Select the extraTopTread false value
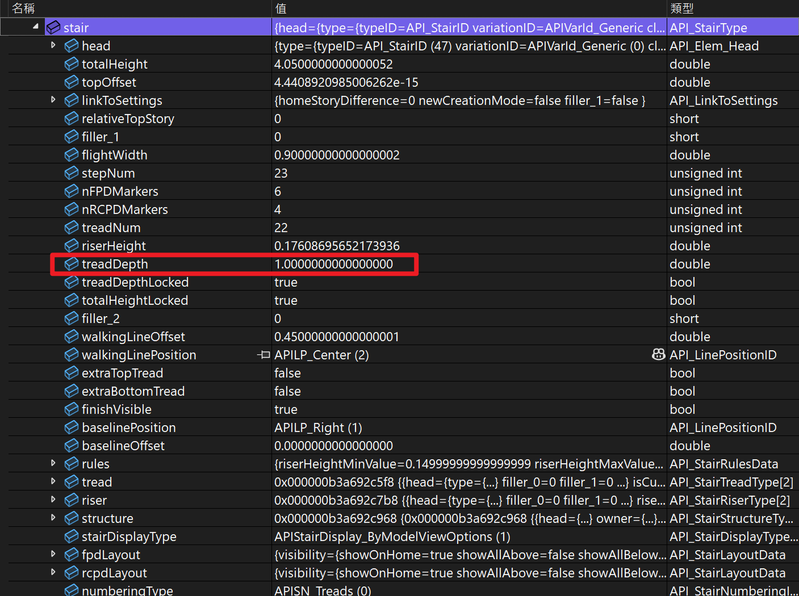 click(x=287, y=373)
